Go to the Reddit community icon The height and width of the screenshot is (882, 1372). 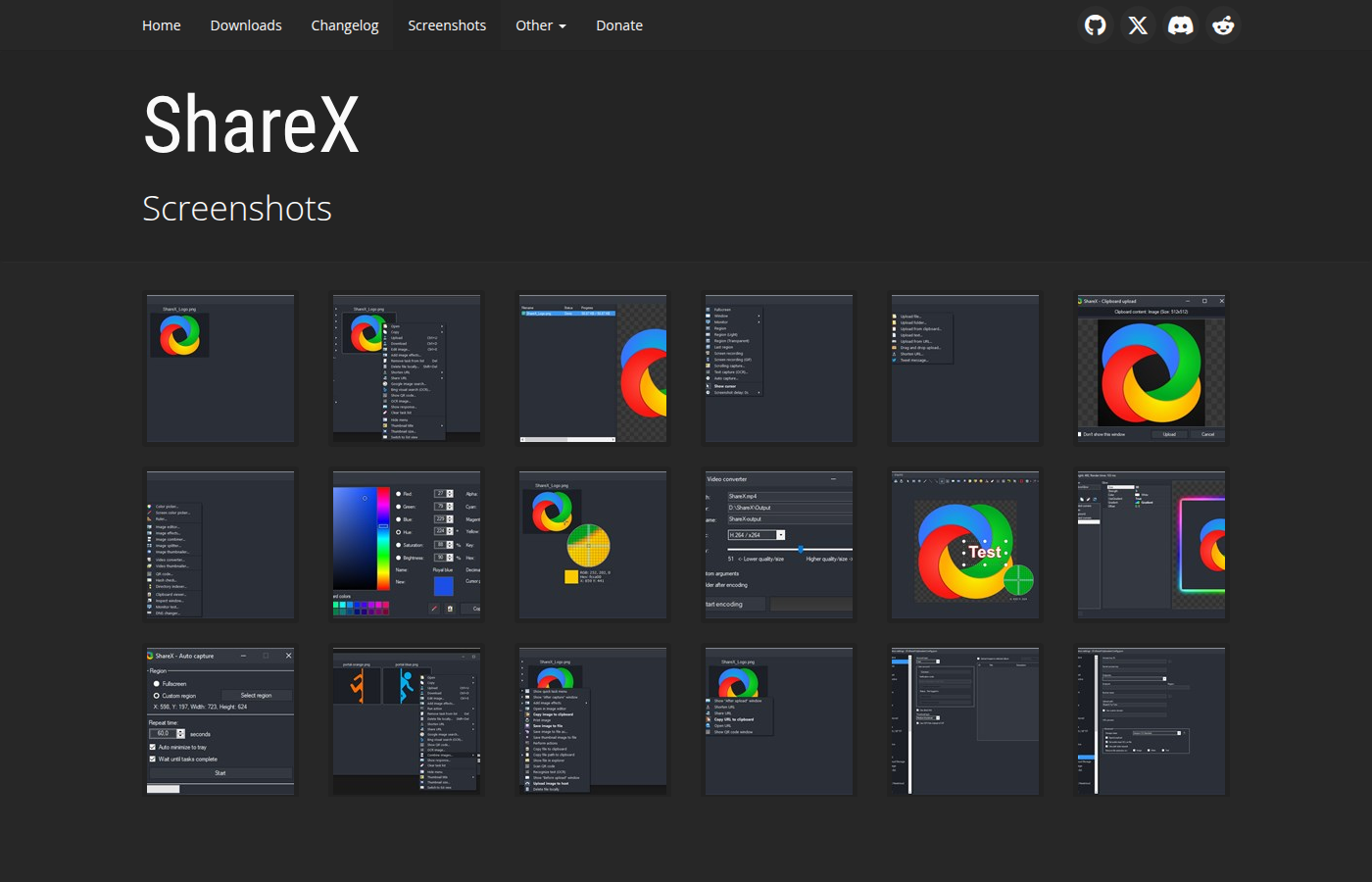point(1223,25)
